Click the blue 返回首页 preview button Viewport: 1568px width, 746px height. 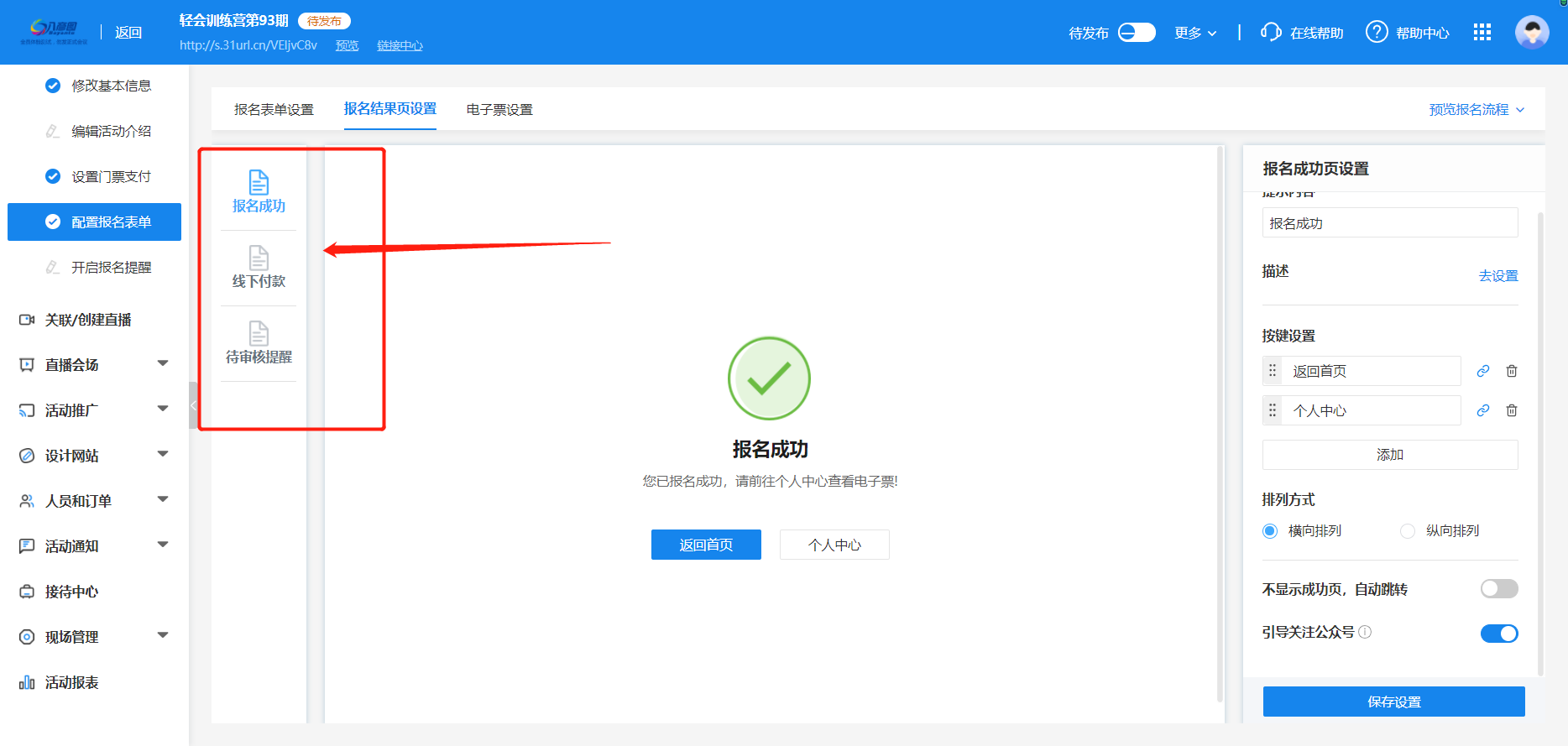[706, 545]
